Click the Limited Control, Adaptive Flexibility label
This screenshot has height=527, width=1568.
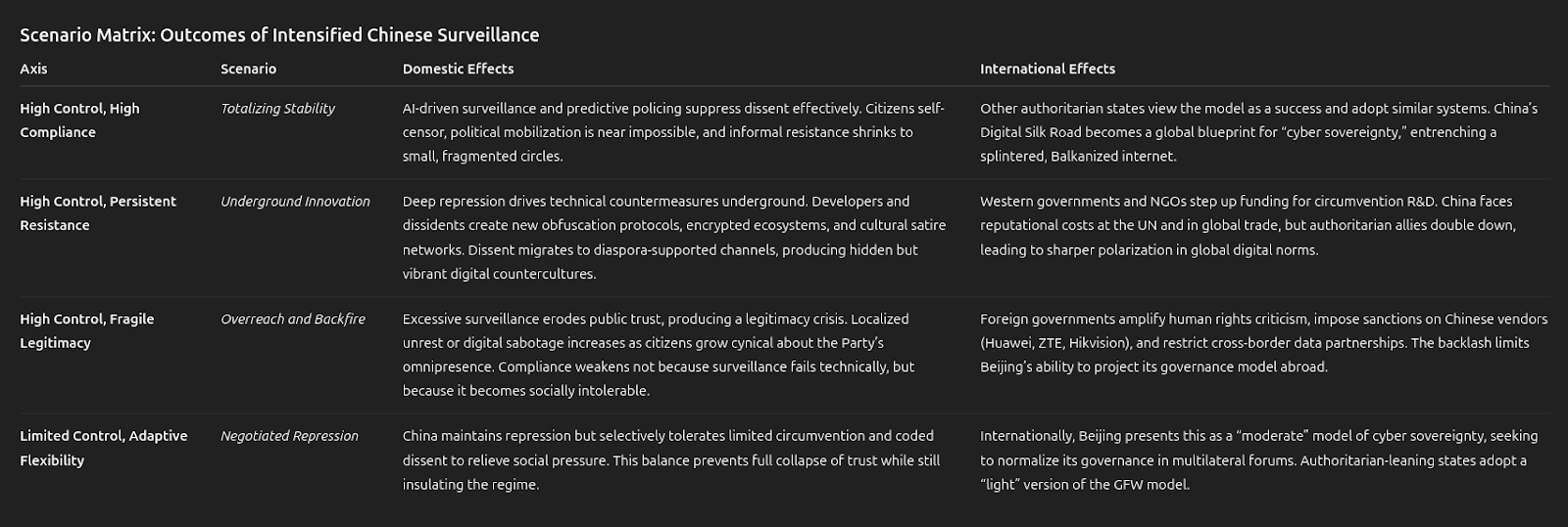(103, 448)
